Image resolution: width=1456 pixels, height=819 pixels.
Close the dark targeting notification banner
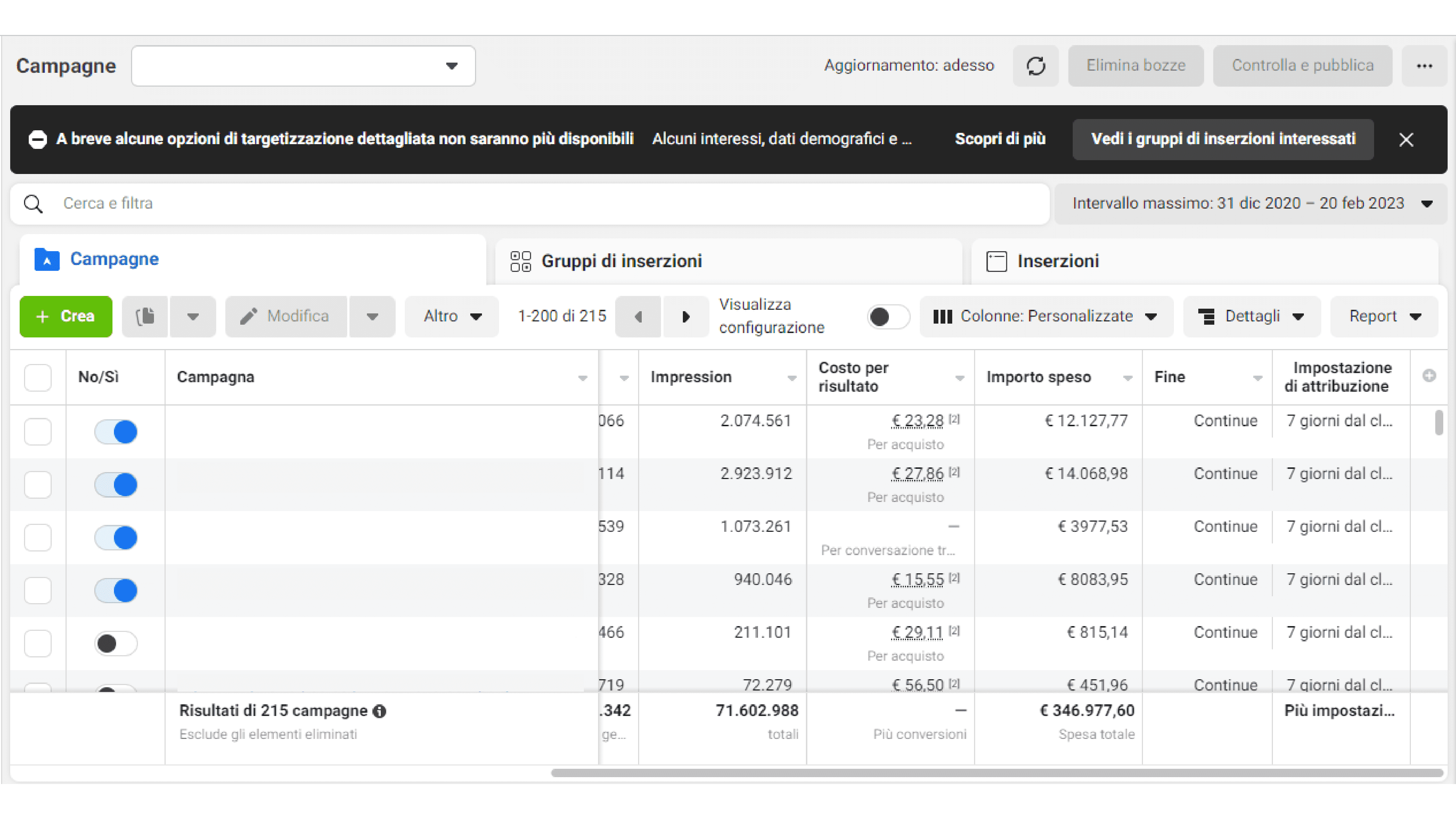(x=1406, y=140)
